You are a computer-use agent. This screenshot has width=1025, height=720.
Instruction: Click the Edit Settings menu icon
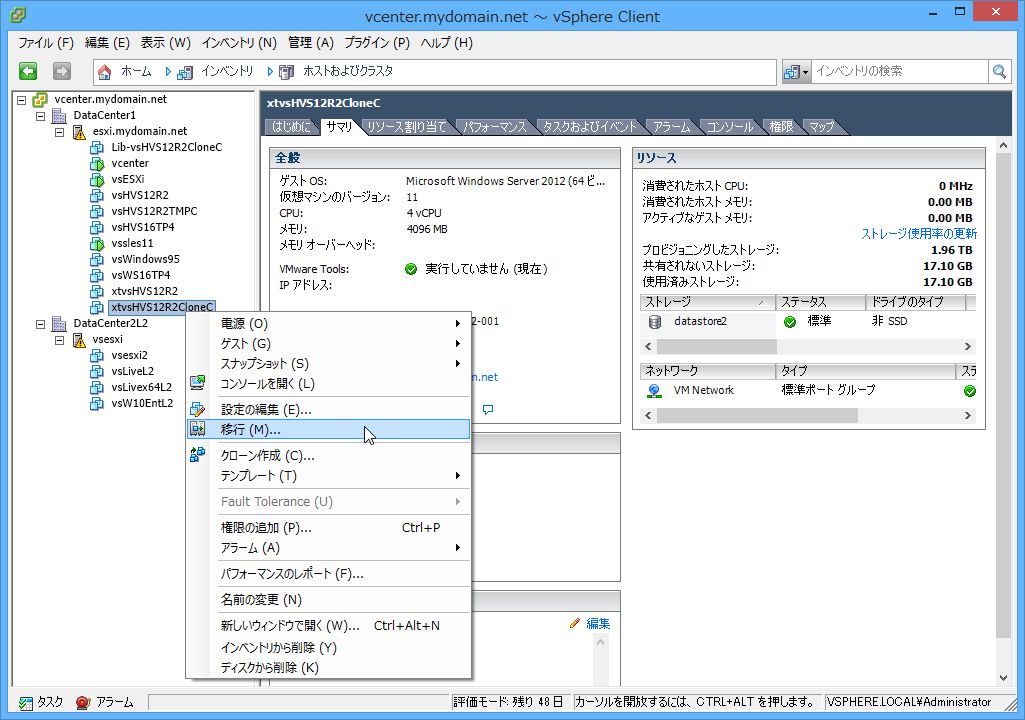tap(197, 409)
